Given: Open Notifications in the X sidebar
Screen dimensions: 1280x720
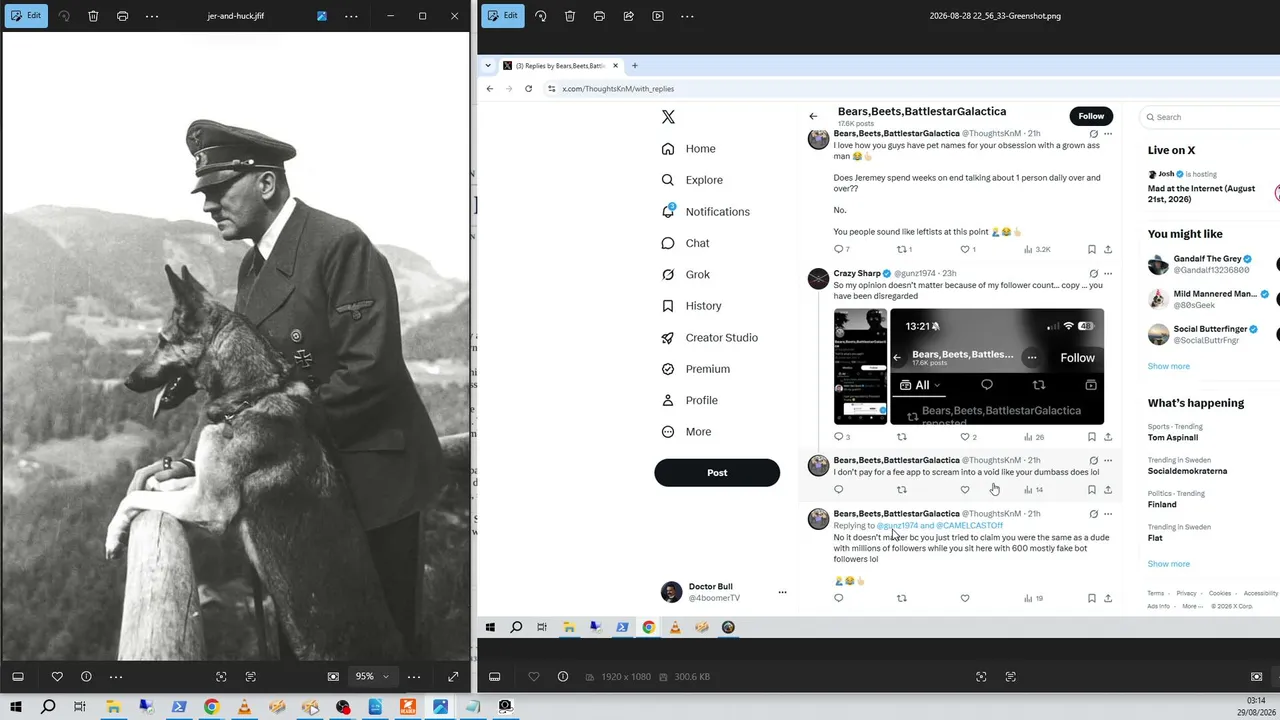Looking at the screenshot, I should 706,212.
